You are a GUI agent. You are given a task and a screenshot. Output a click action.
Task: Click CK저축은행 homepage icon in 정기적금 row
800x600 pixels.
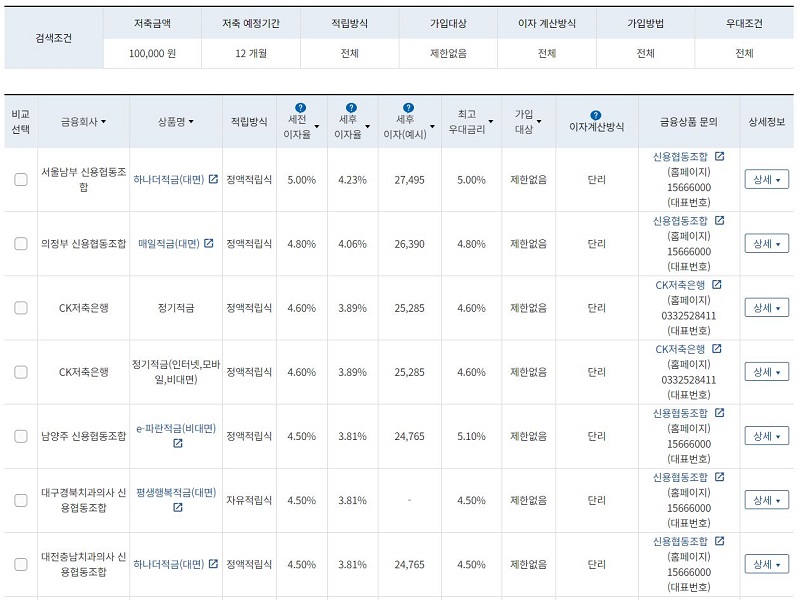tap(717, 284)
